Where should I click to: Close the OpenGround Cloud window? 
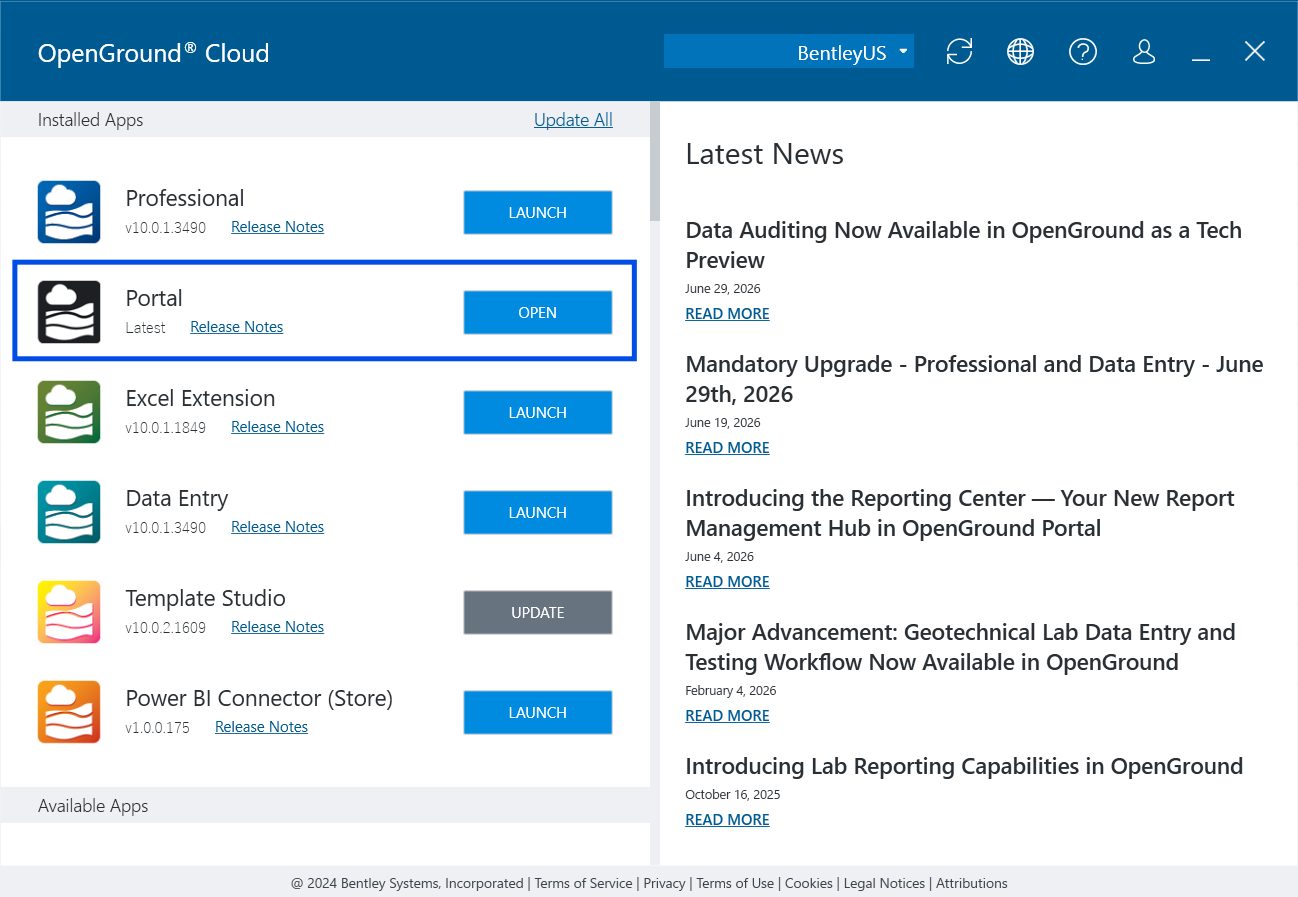[x=1255, y=51]
